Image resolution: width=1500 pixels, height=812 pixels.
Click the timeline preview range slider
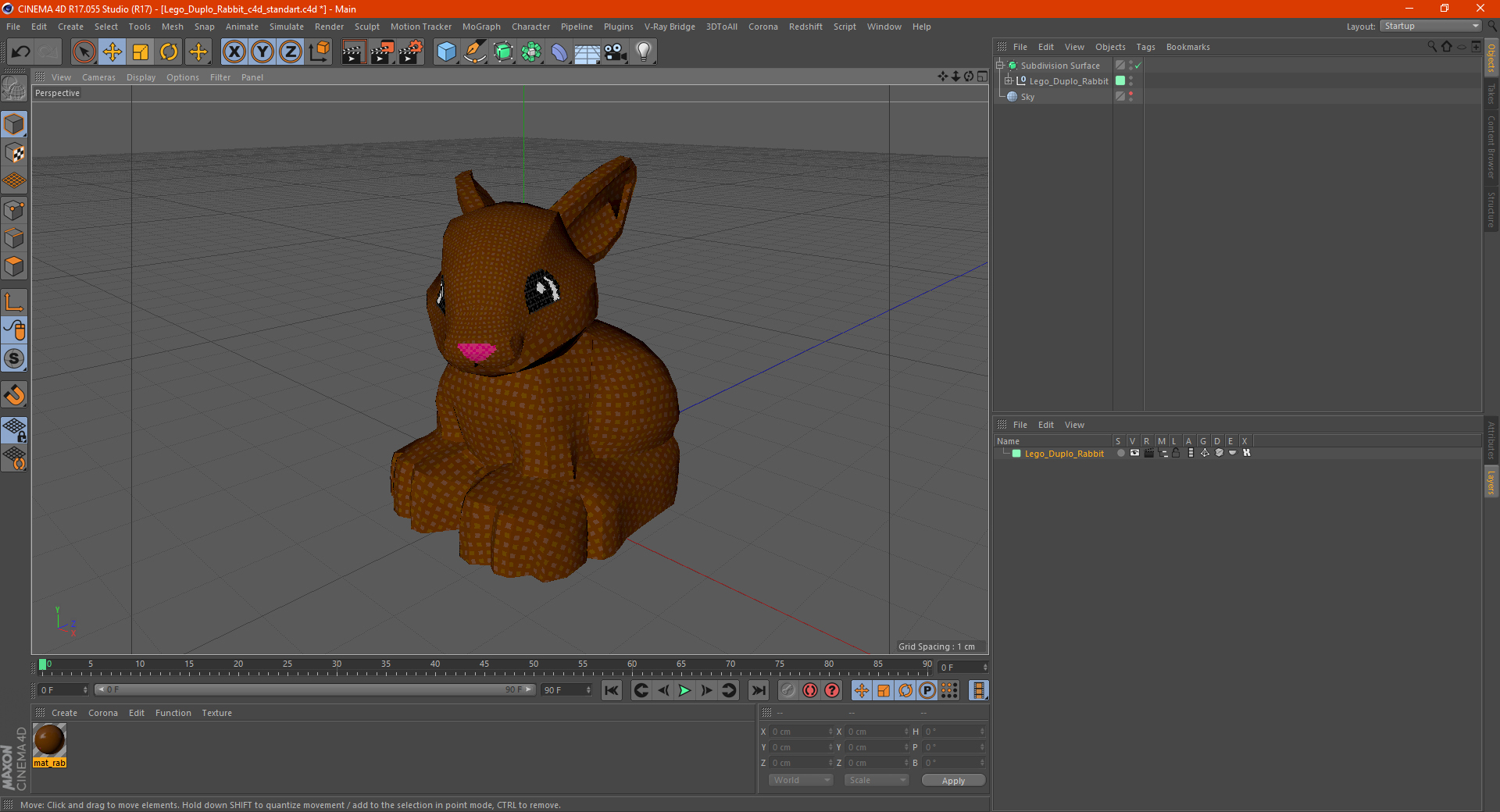pos(315,689)
